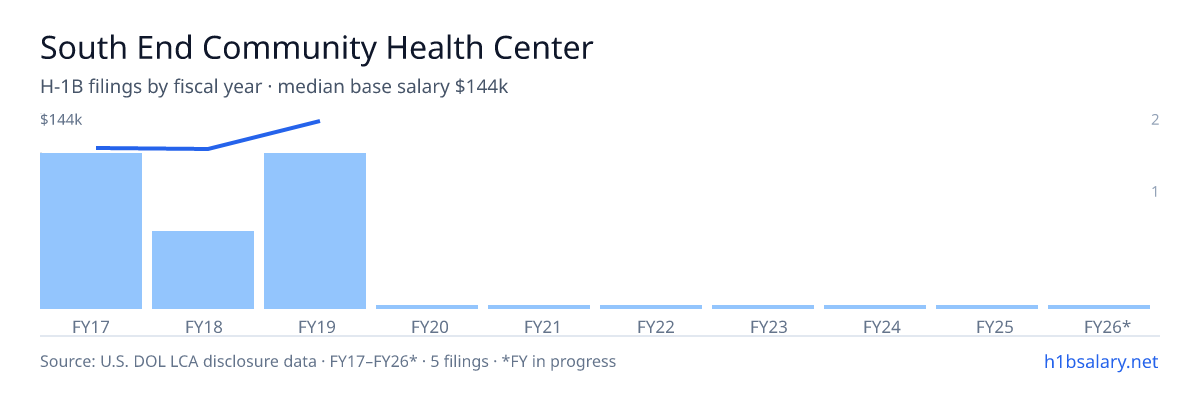Click the FY17 filings bar
The width and height of the screenshot is (1200, 400).
coord(91,231)
